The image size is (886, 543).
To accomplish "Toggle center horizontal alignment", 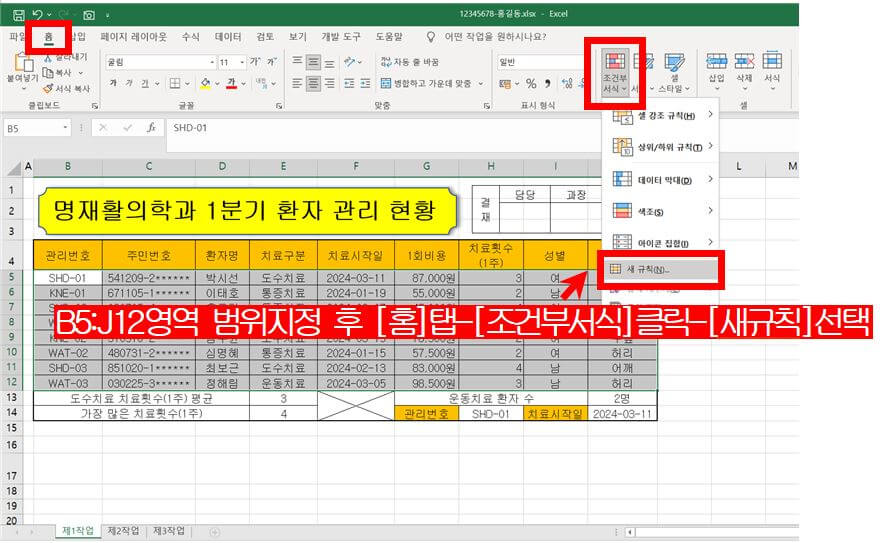I will coord(313,84).
